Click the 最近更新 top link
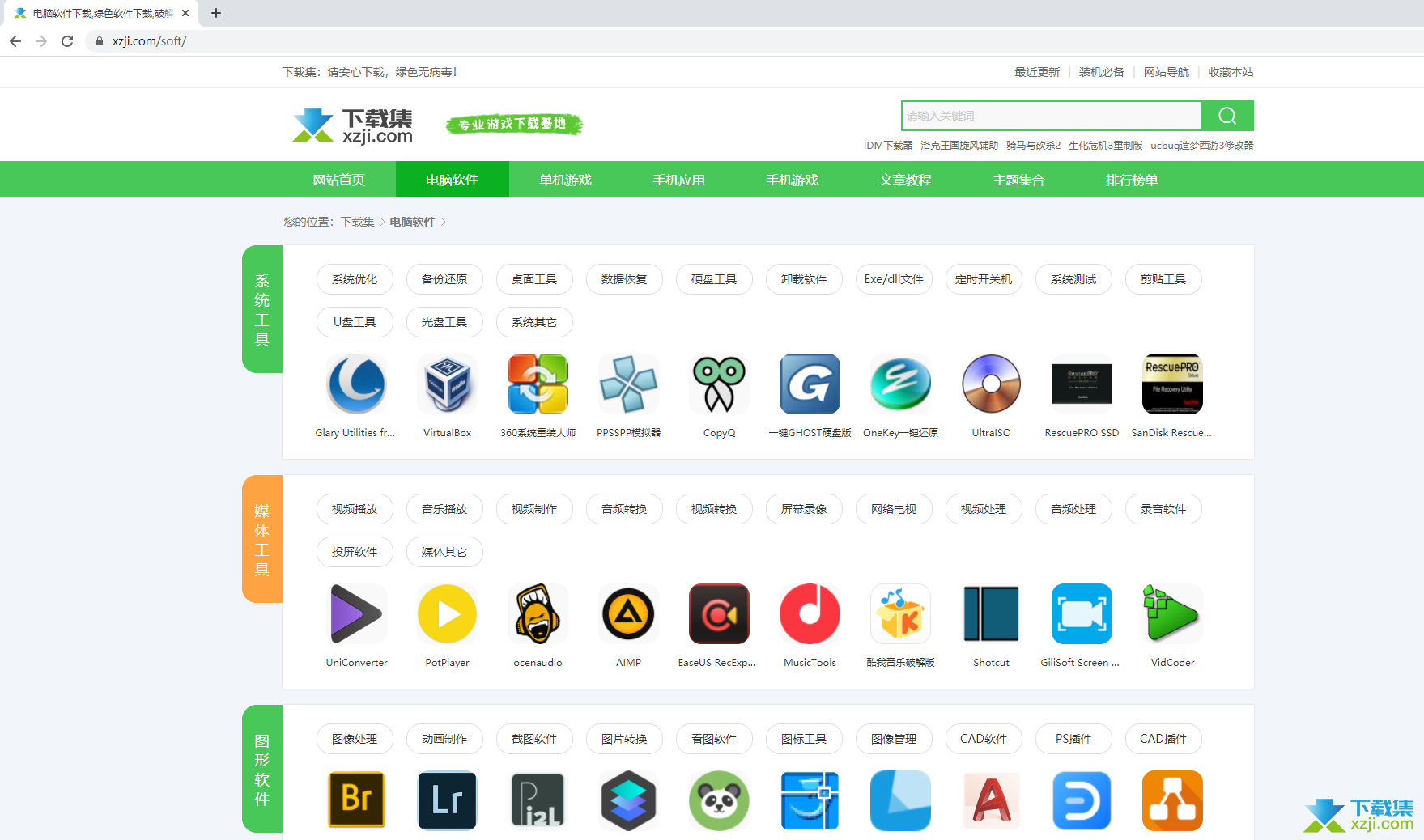This screenshot has height=840, width=1424. 1036,72
